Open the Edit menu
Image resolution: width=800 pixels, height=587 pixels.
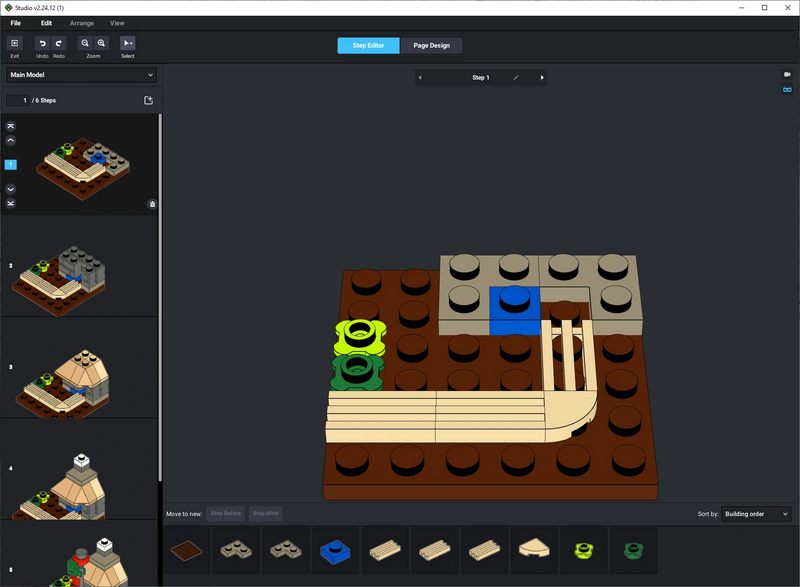tap(46, 22)
